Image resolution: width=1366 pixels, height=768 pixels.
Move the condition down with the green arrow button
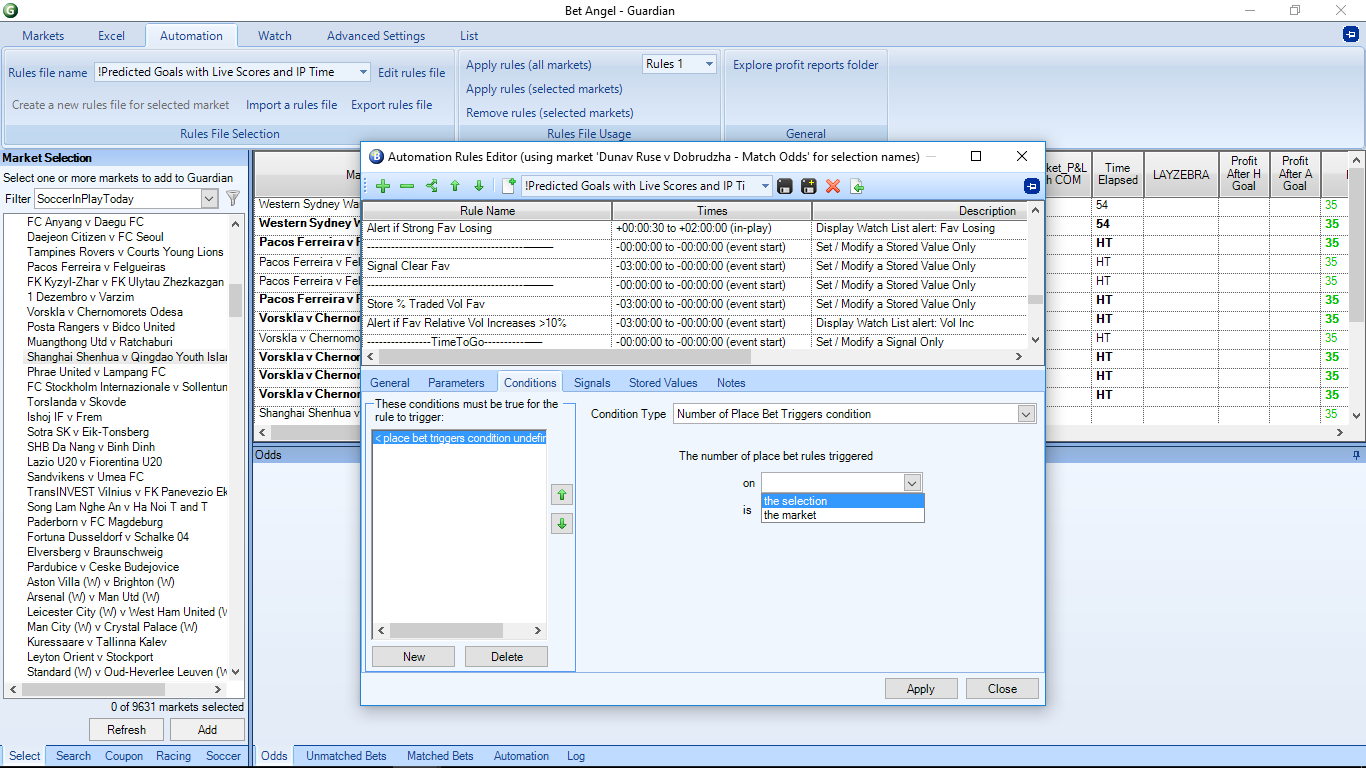click(x=562, y=523)
